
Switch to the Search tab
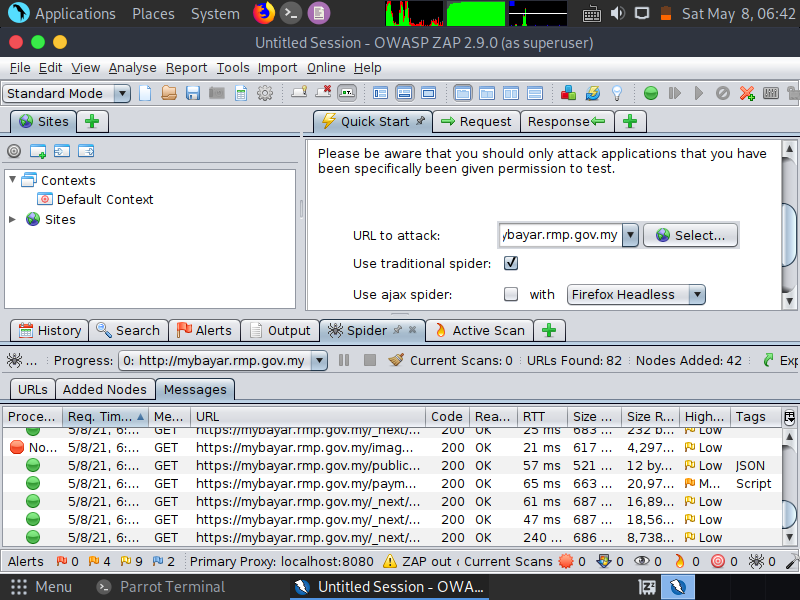tap(128, 331)
